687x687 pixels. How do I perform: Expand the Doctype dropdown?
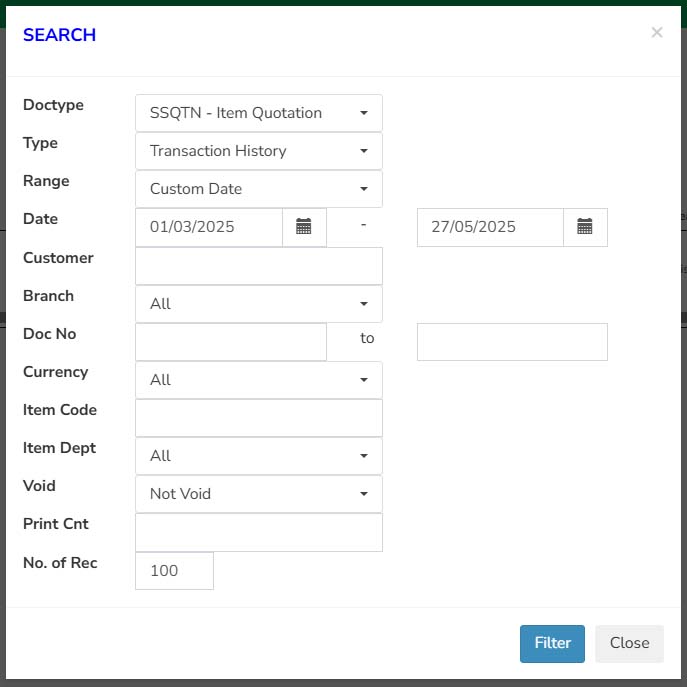259,113
